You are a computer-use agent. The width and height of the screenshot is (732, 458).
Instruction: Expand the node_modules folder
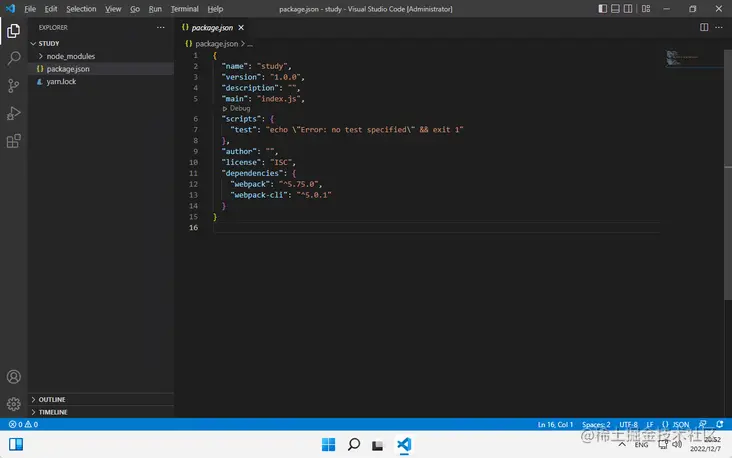101,56
